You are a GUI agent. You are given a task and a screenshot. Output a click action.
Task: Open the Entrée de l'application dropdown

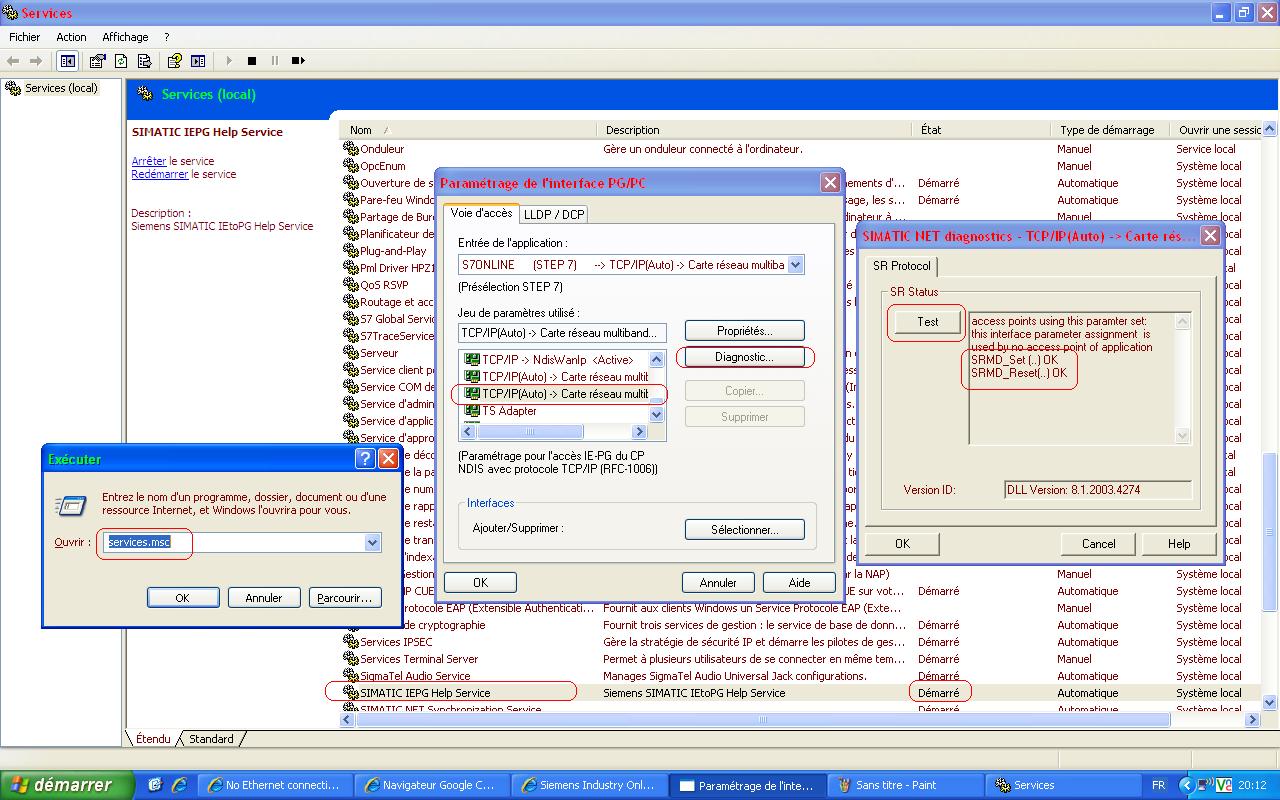[x=795, y=265]
